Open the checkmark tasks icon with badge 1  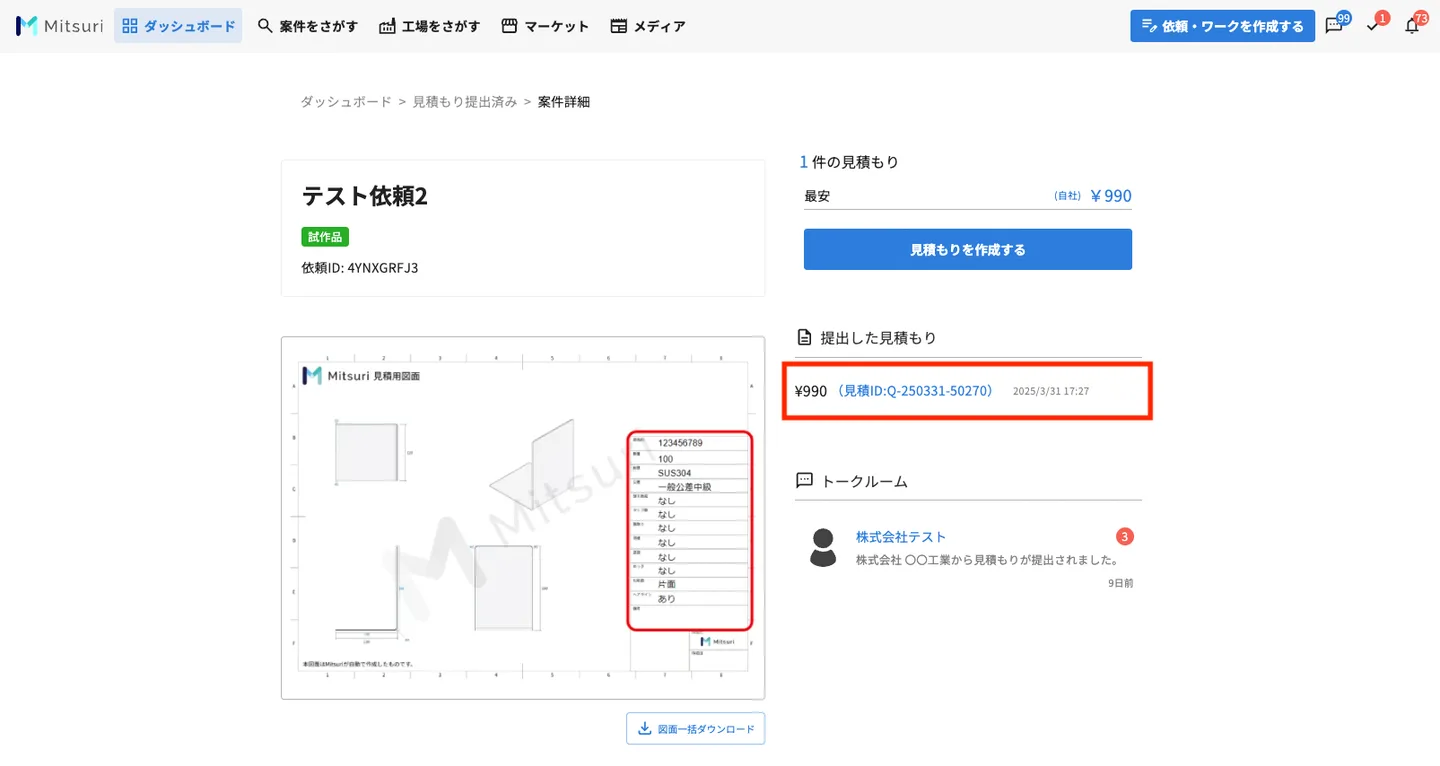1374,26
